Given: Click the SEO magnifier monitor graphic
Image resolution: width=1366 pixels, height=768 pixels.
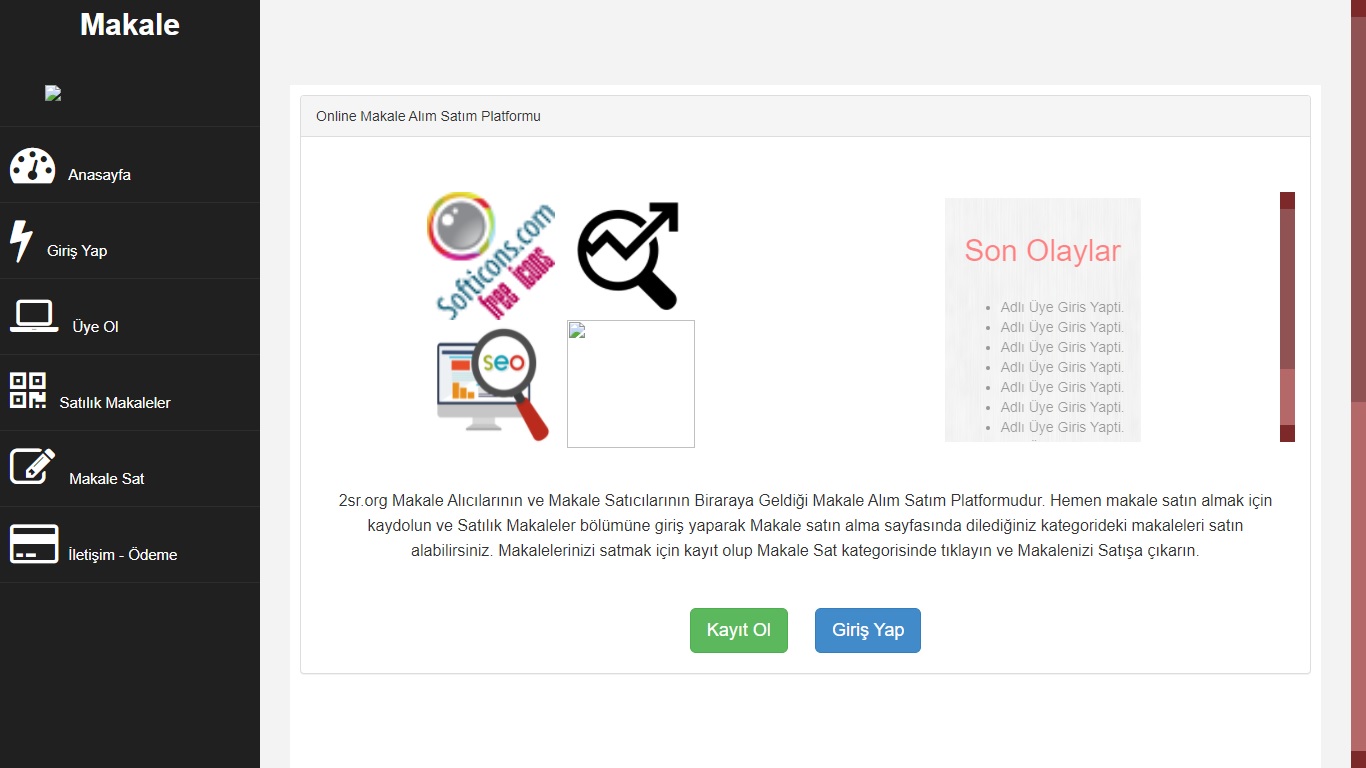Looking at the screenshot, I should click(492, 385).
